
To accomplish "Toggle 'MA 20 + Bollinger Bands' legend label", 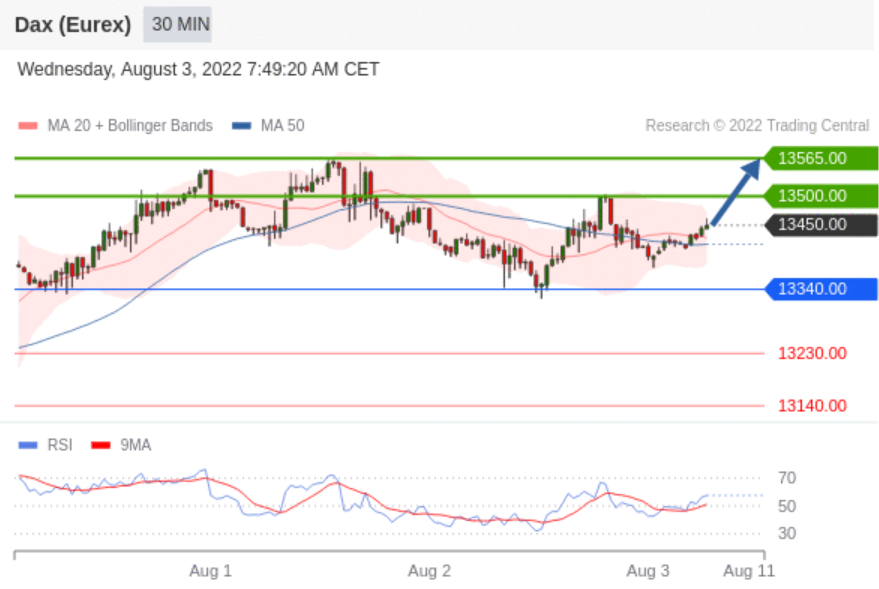I will pos(130,126).
